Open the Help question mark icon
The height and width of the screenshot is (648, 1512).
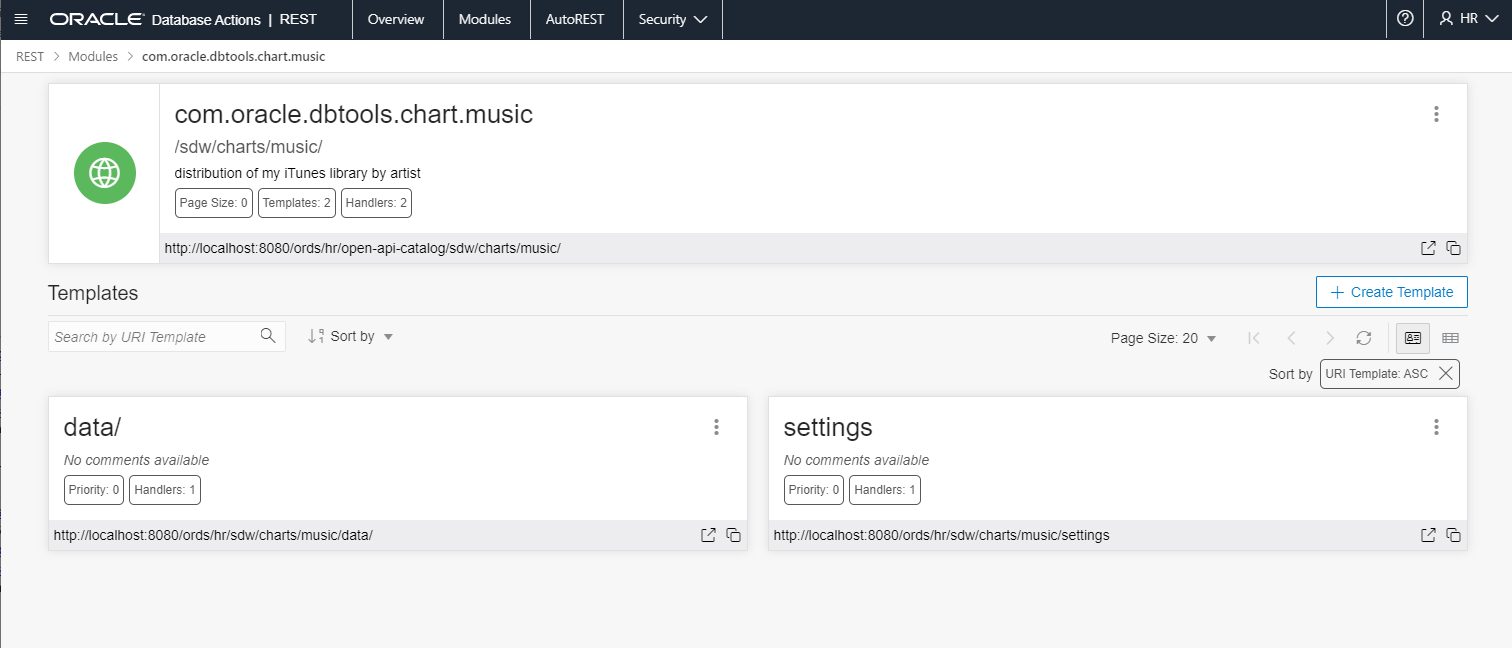(x=1405, y=19)
